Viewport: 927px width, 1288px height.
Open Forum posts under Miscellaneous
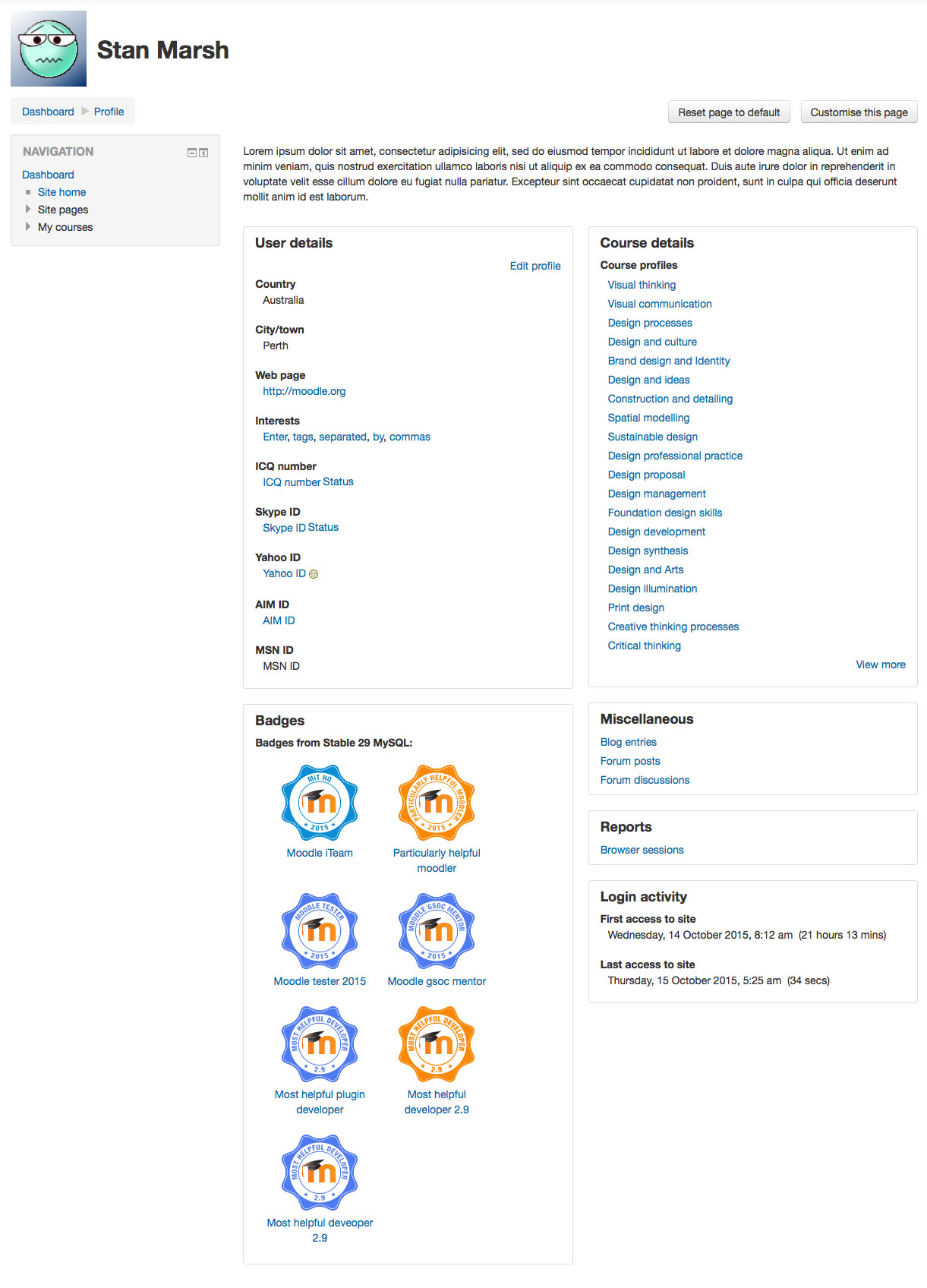(x=630, y=761)
